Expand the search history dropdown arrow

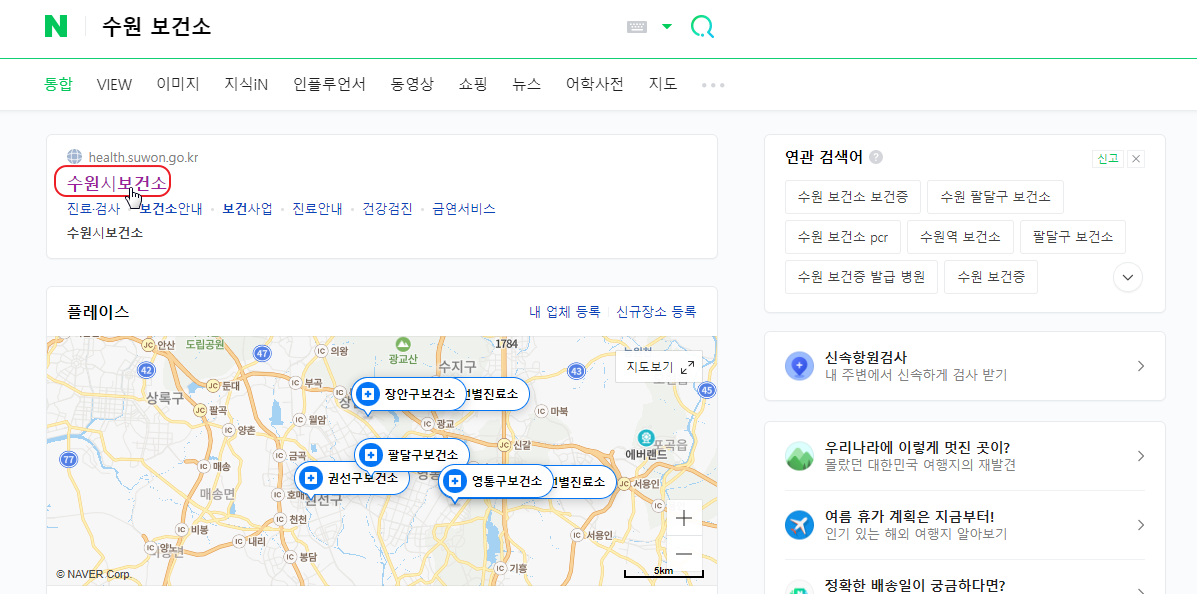pos(667,27)
